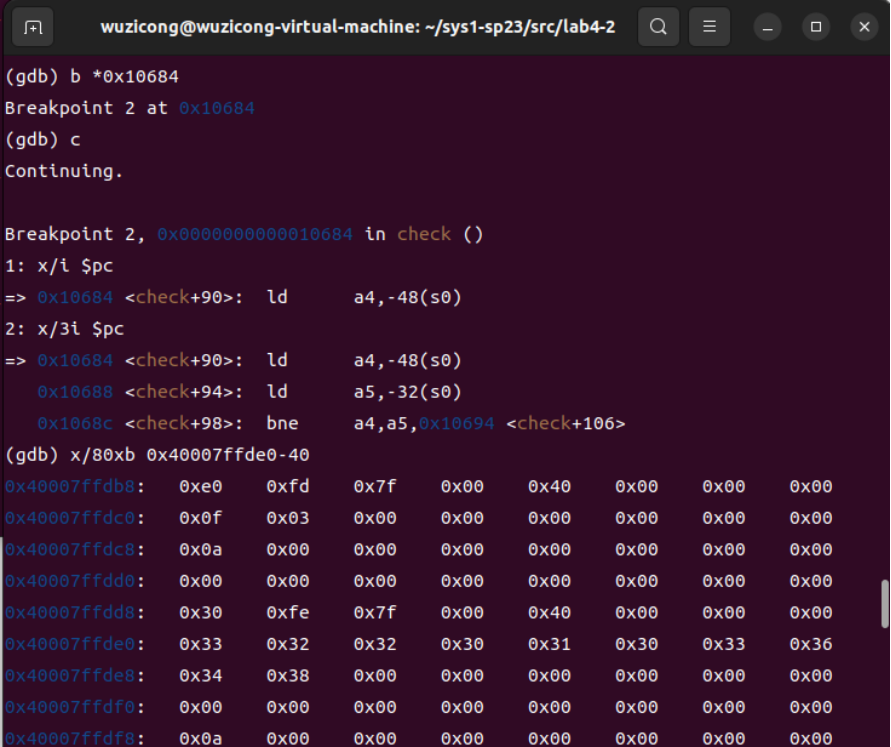Click the window title text
The width and height of the screenshot is (891, 747).
pos(358,27)
